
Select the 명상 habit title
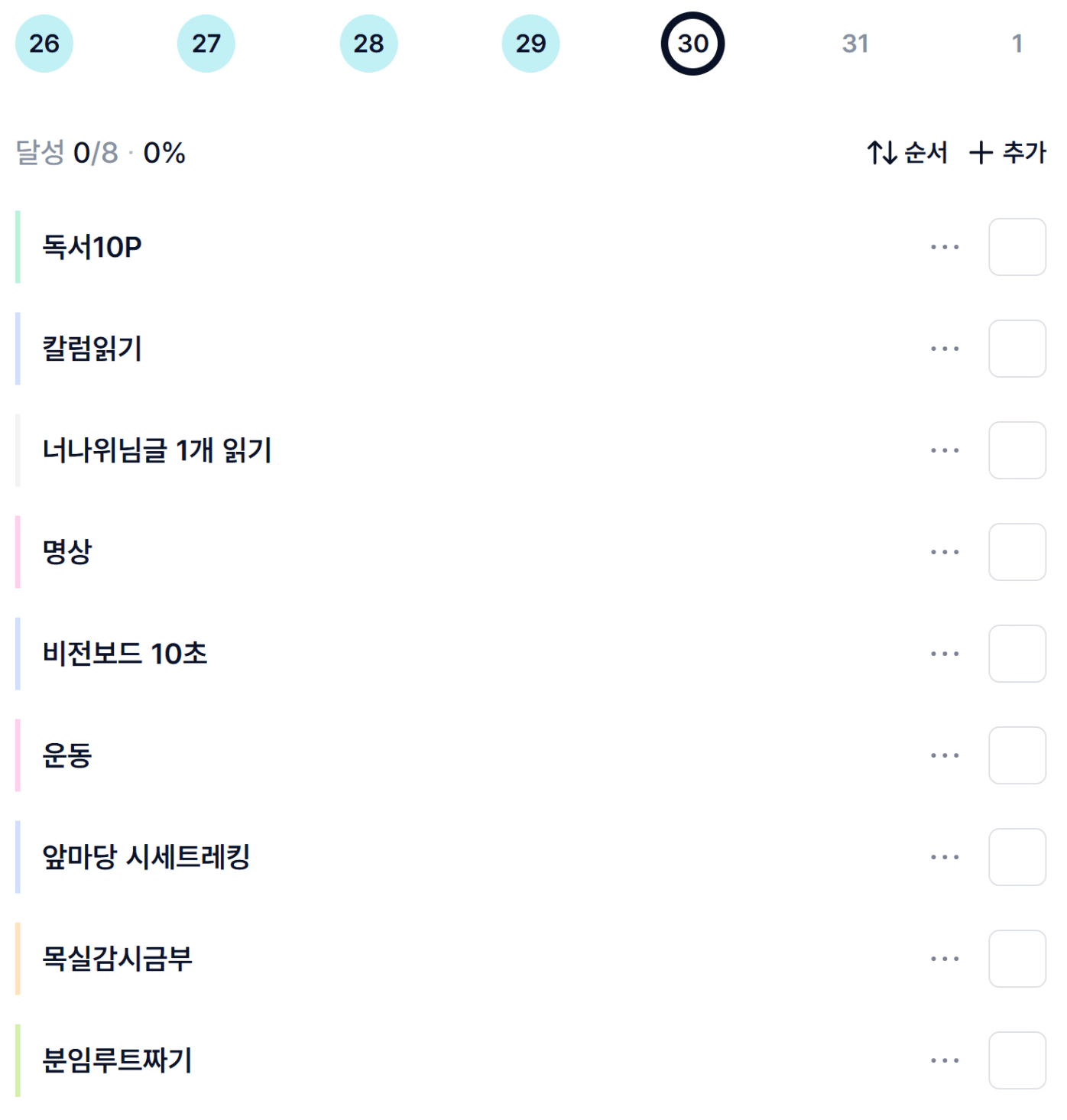pyautogui.click(x=67, y=552)
